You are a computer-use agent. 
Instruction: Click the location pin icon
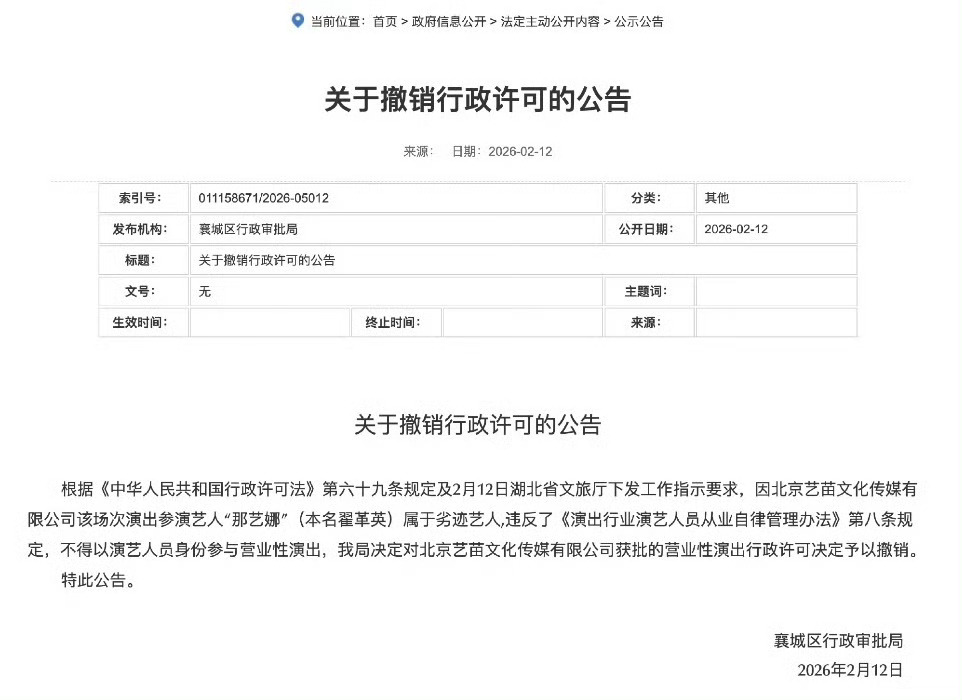[295, 20]
